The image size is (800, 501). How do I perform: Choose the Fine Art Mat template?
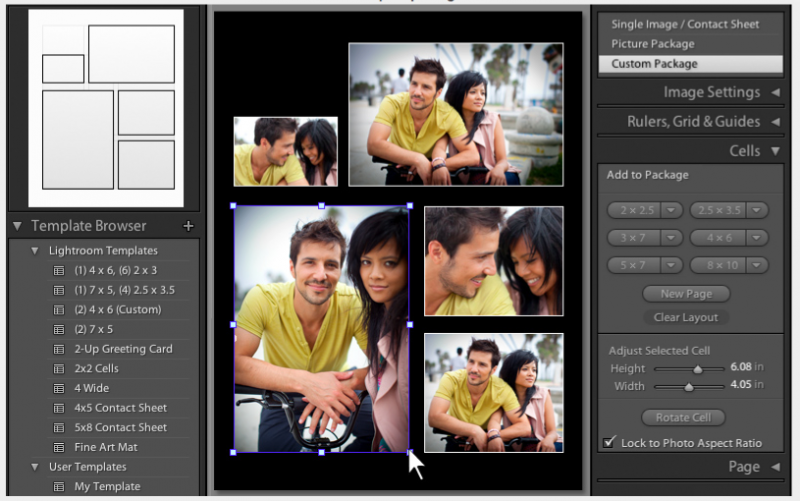(x=106, y=447)
